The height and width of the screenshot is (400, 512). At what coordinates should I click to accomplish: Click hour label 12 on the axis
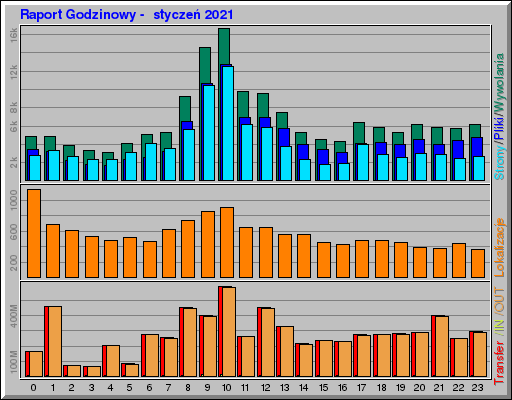(x=265, y=388)
